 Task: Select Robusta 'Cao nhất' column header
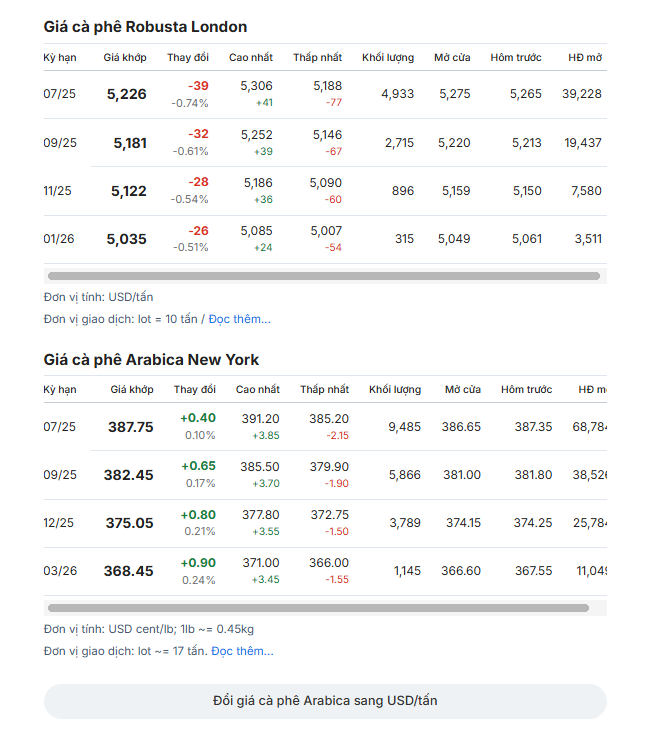[251, 57]
